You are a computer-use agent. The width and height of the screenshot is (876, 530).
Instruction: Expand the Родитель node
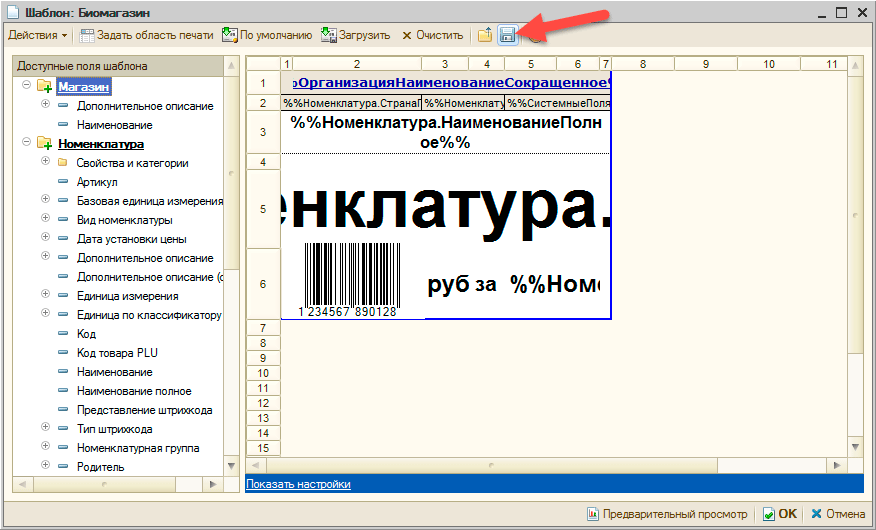point(45,465)
